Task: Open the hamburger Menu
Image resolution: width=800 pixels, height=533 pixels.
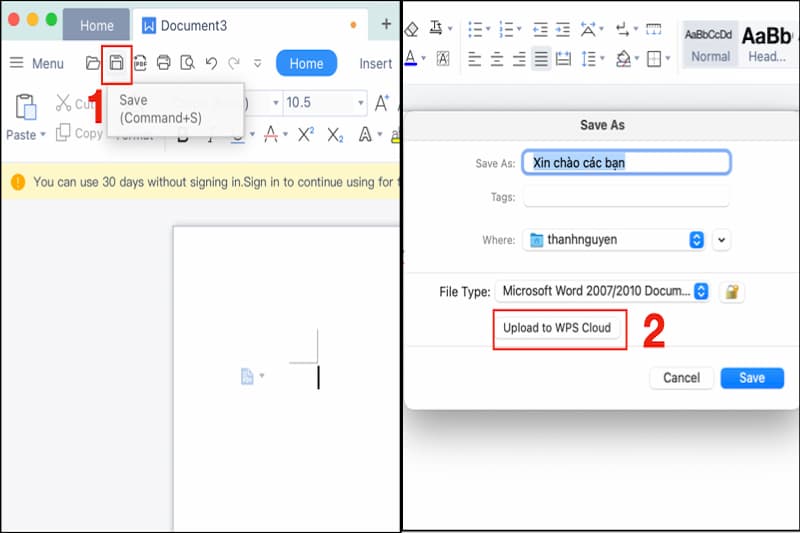Action: [x=37, y=63]
